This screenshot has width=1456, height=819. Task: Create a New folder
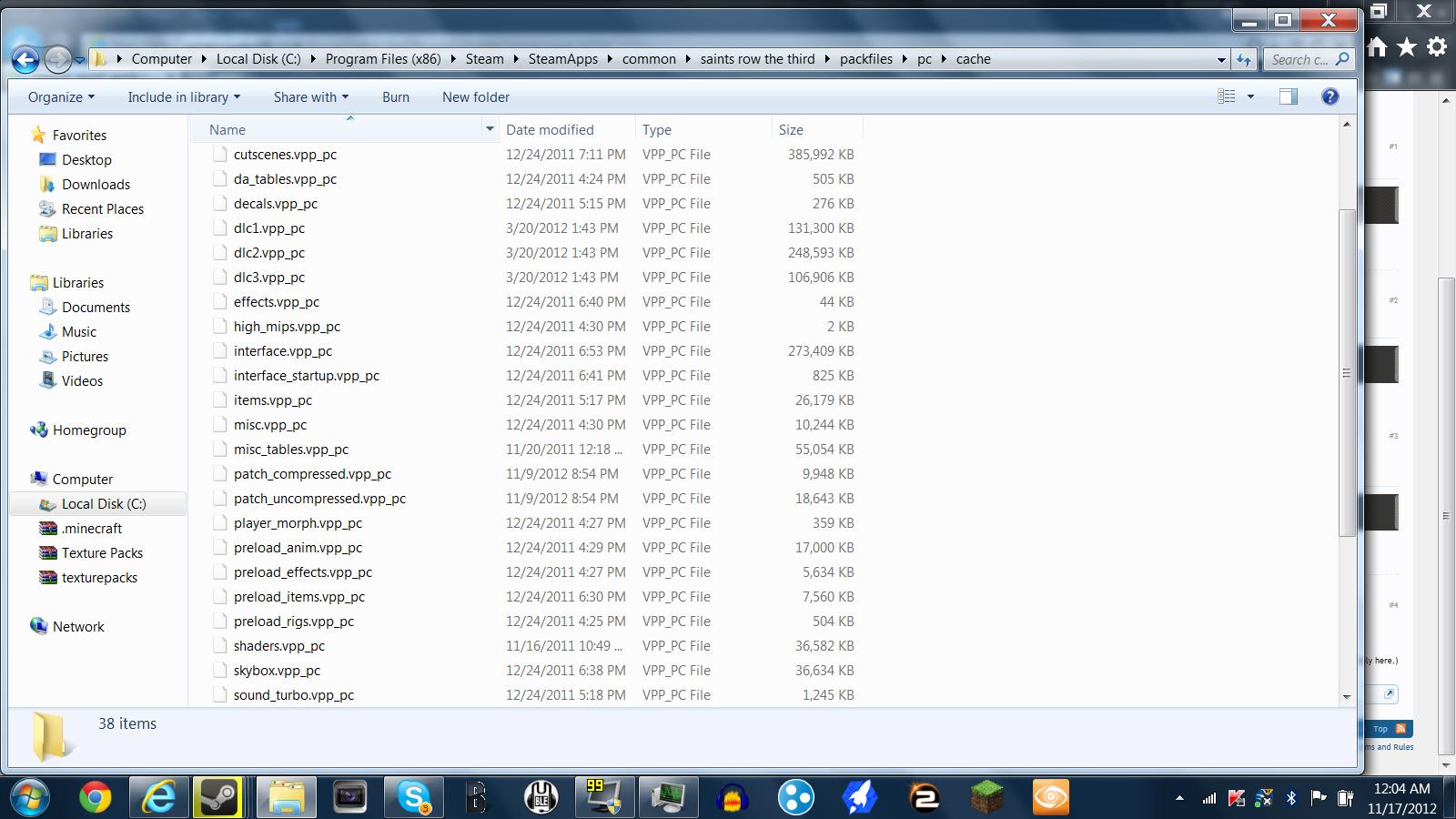476,97
